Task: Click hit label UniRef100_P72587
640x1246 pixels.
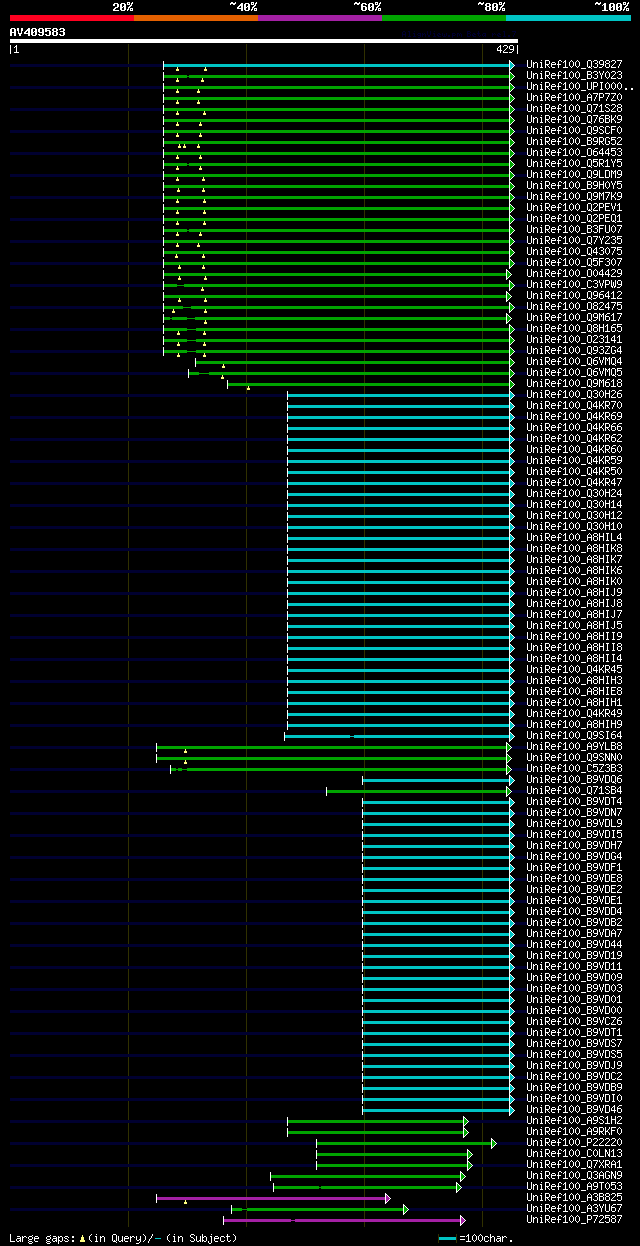Action: 574,1220
